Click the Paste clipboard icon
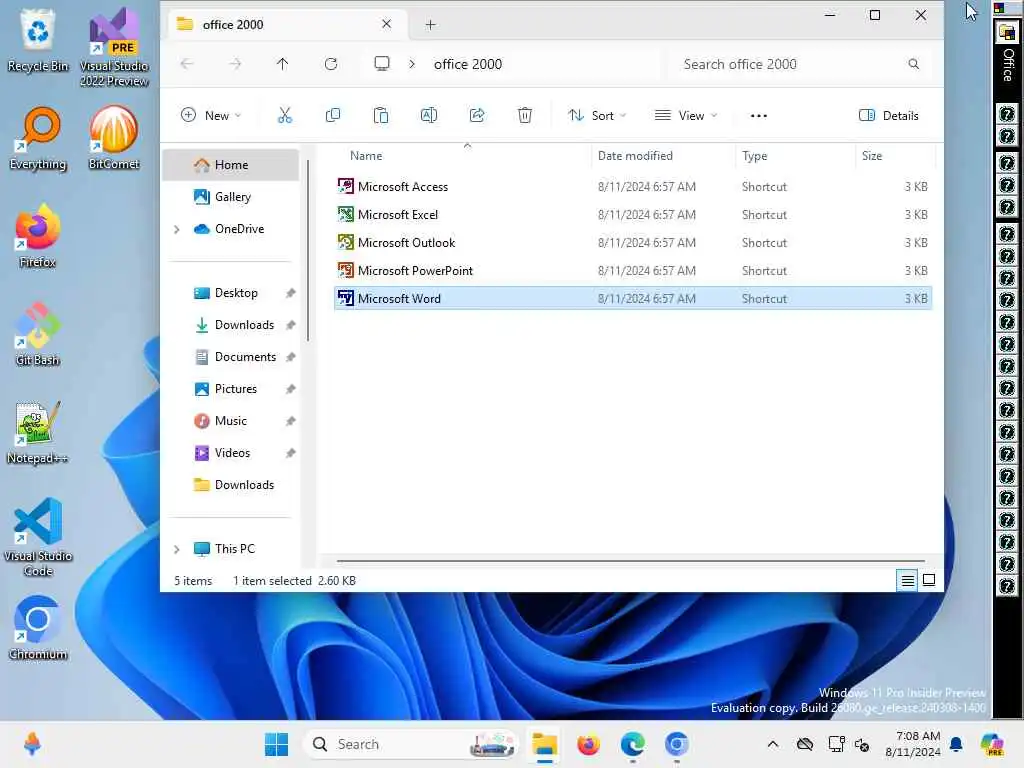The width and height of the screenshot is (1024, 768). click(x=381, y=116)
